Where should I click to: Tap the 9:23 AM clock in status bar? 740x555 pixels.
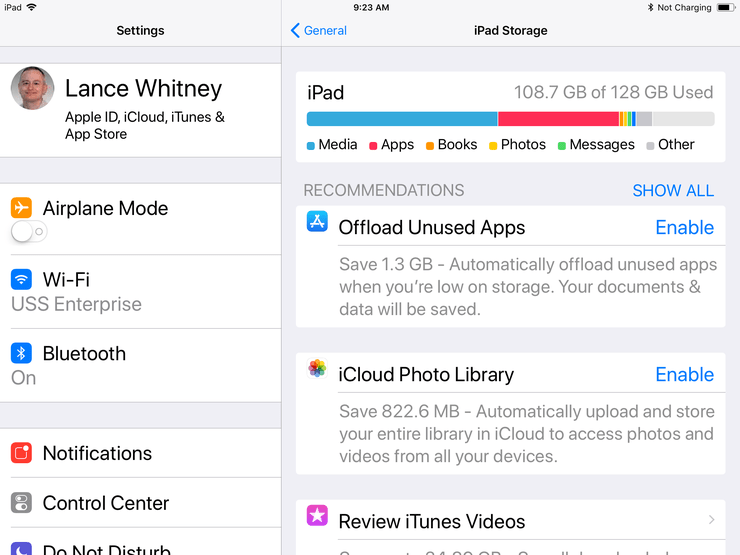(x=371, y=8)
